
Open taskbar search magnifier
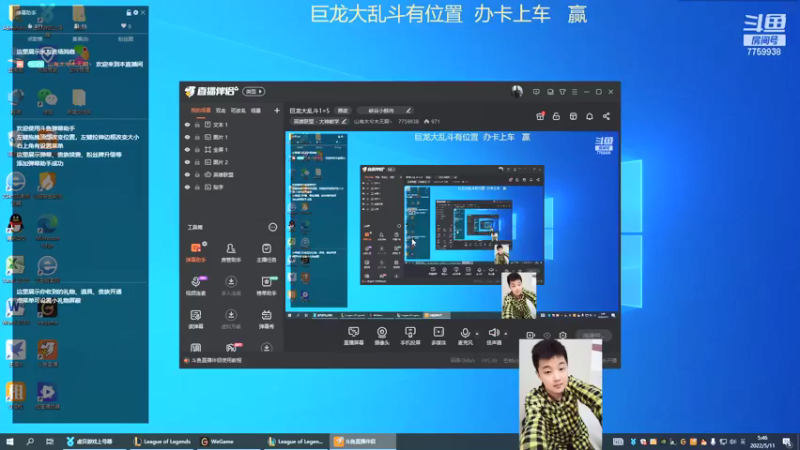tap(30, 441)
